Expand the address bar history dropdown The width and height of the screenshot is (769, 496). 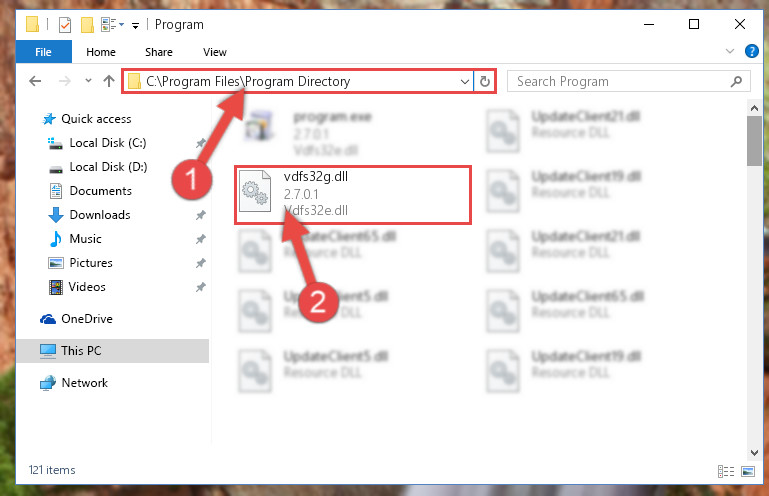click(x=464, y=81)
